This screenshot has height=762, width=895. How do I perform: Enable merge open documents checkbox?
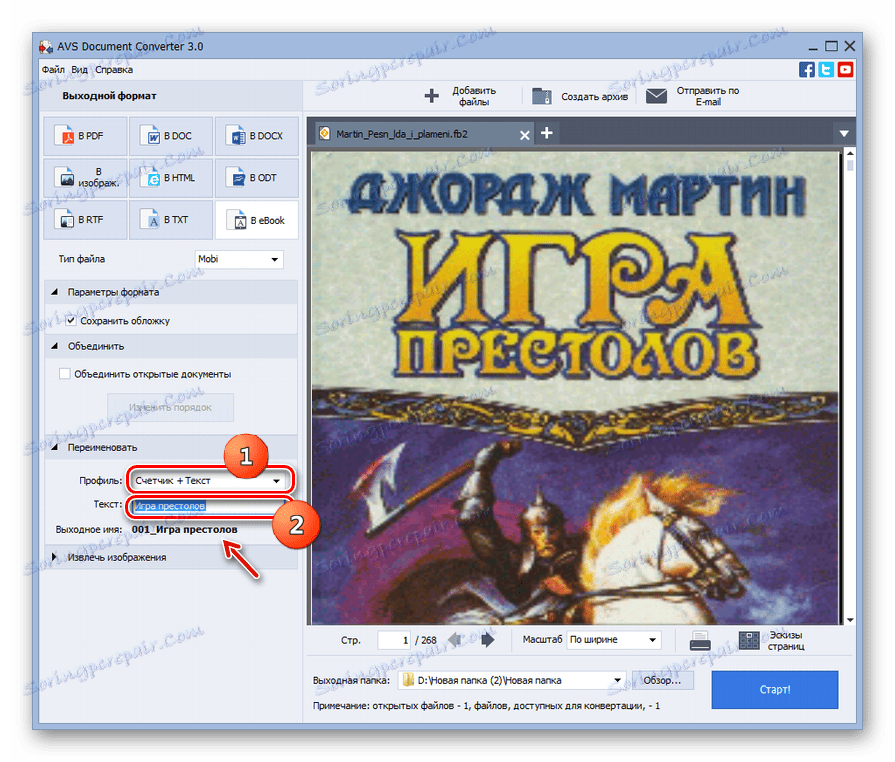tap(64, 374)
